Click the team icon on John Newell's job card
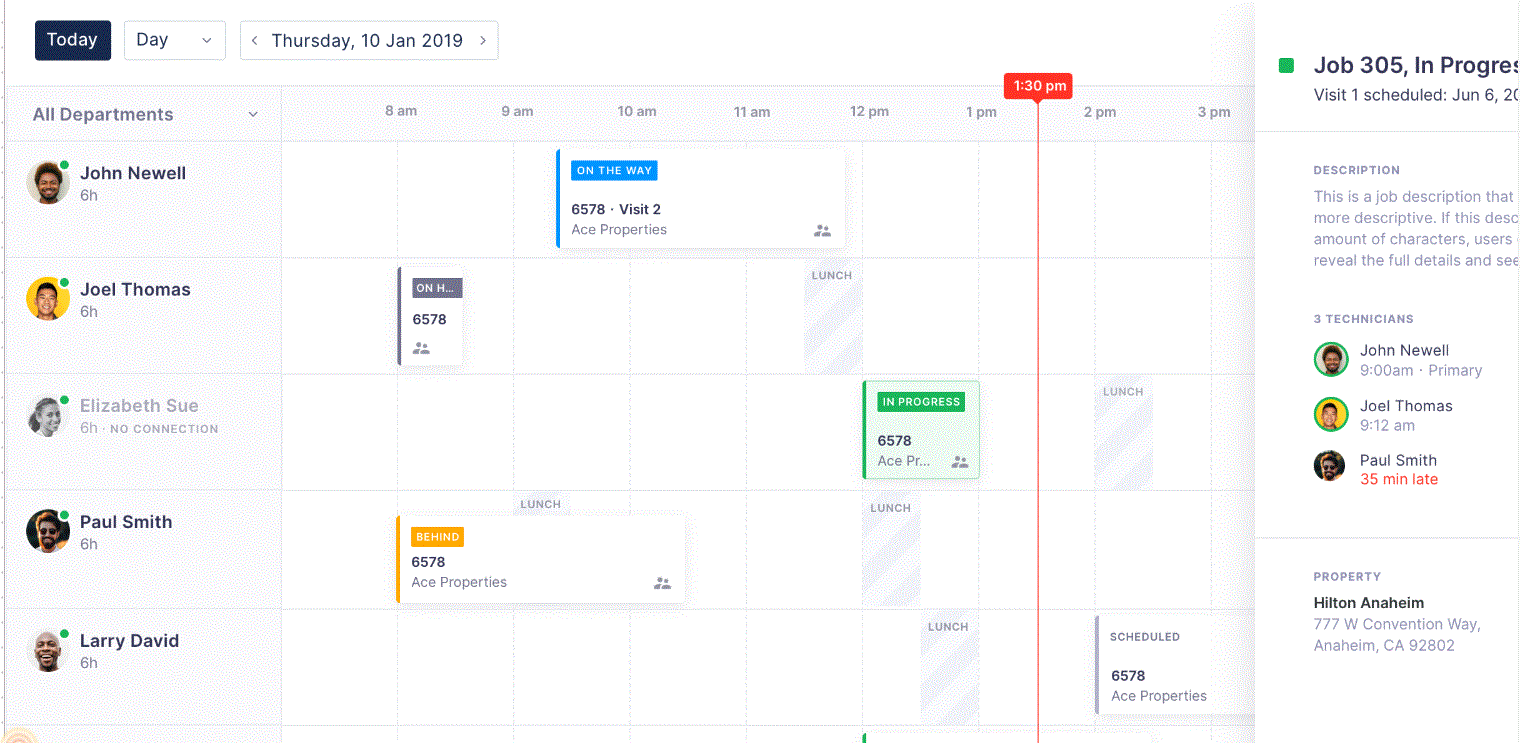The height and width of the screenshot is (743, 1520). [822, 230]
